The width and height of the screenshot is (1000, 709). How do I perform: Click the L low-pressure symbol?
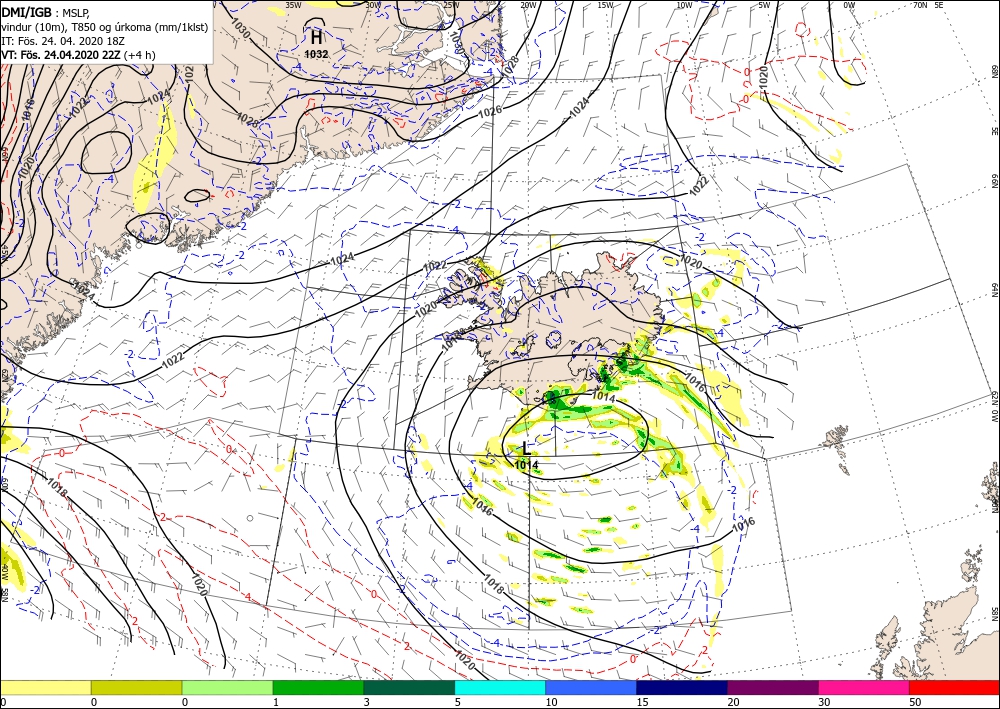(526, 448)
